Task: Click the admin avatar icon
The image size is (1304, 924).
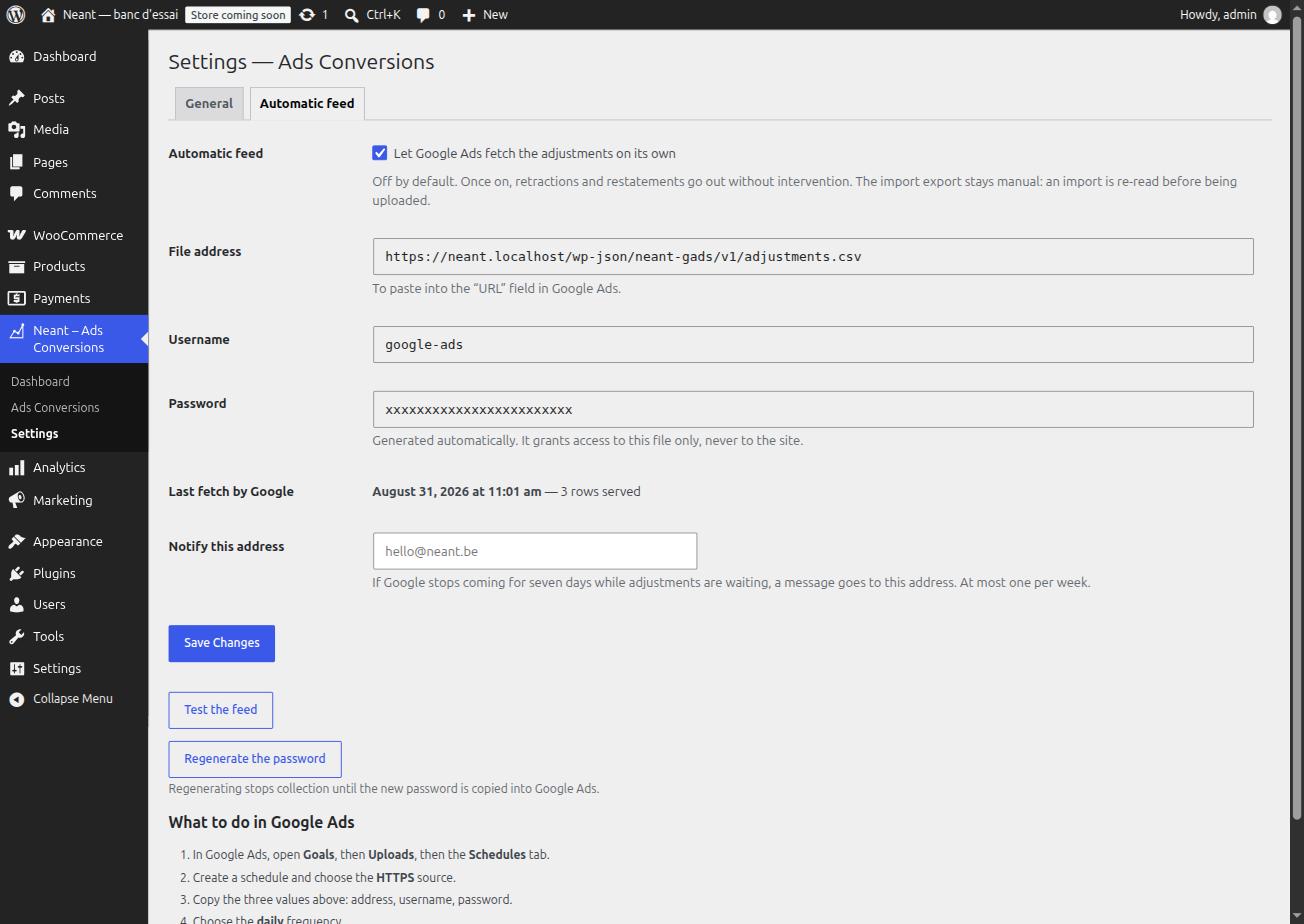Action: click(x=1272, y=15)
